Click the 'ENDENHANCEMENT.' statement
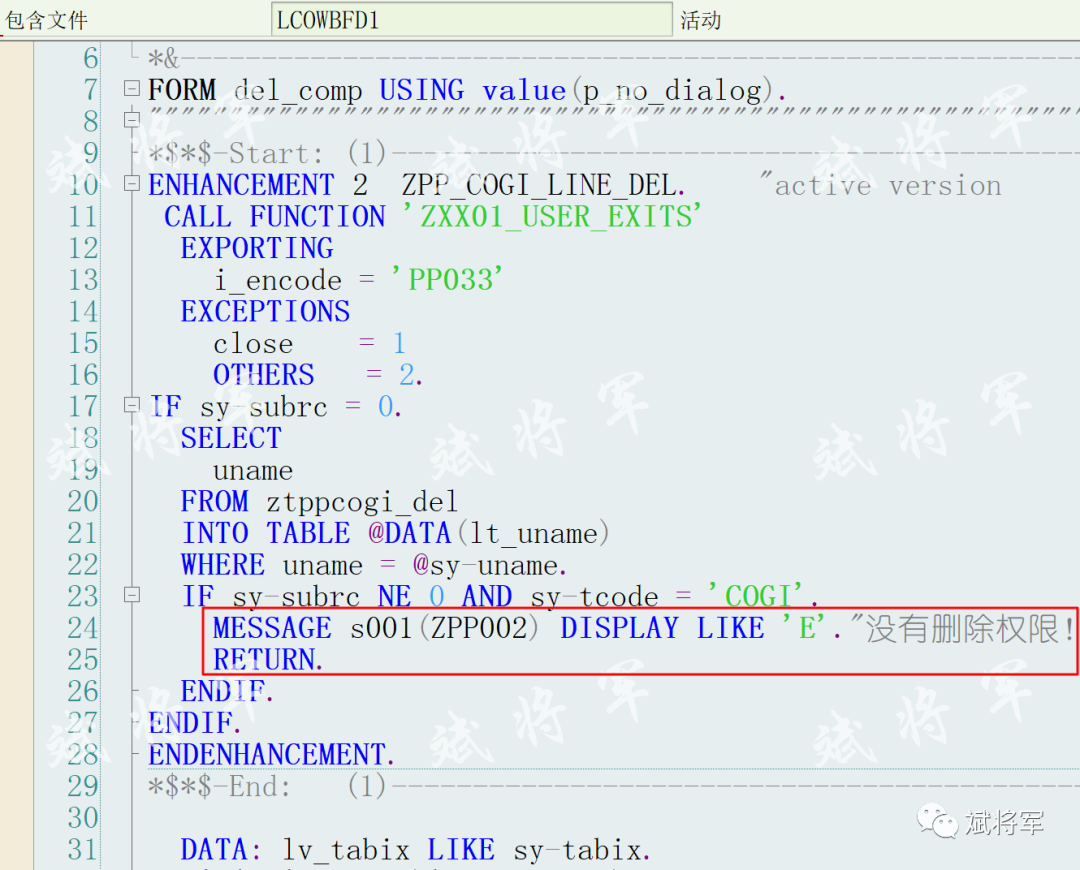 271,754
